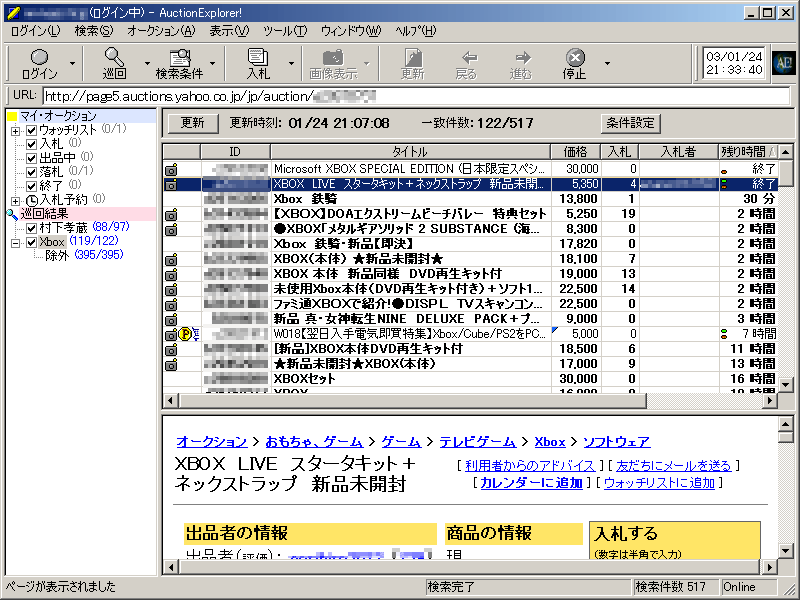This screenshot has width=800, height=600.
Task: Click the yellow P icon on W018 row
Action: pos(185,334)
